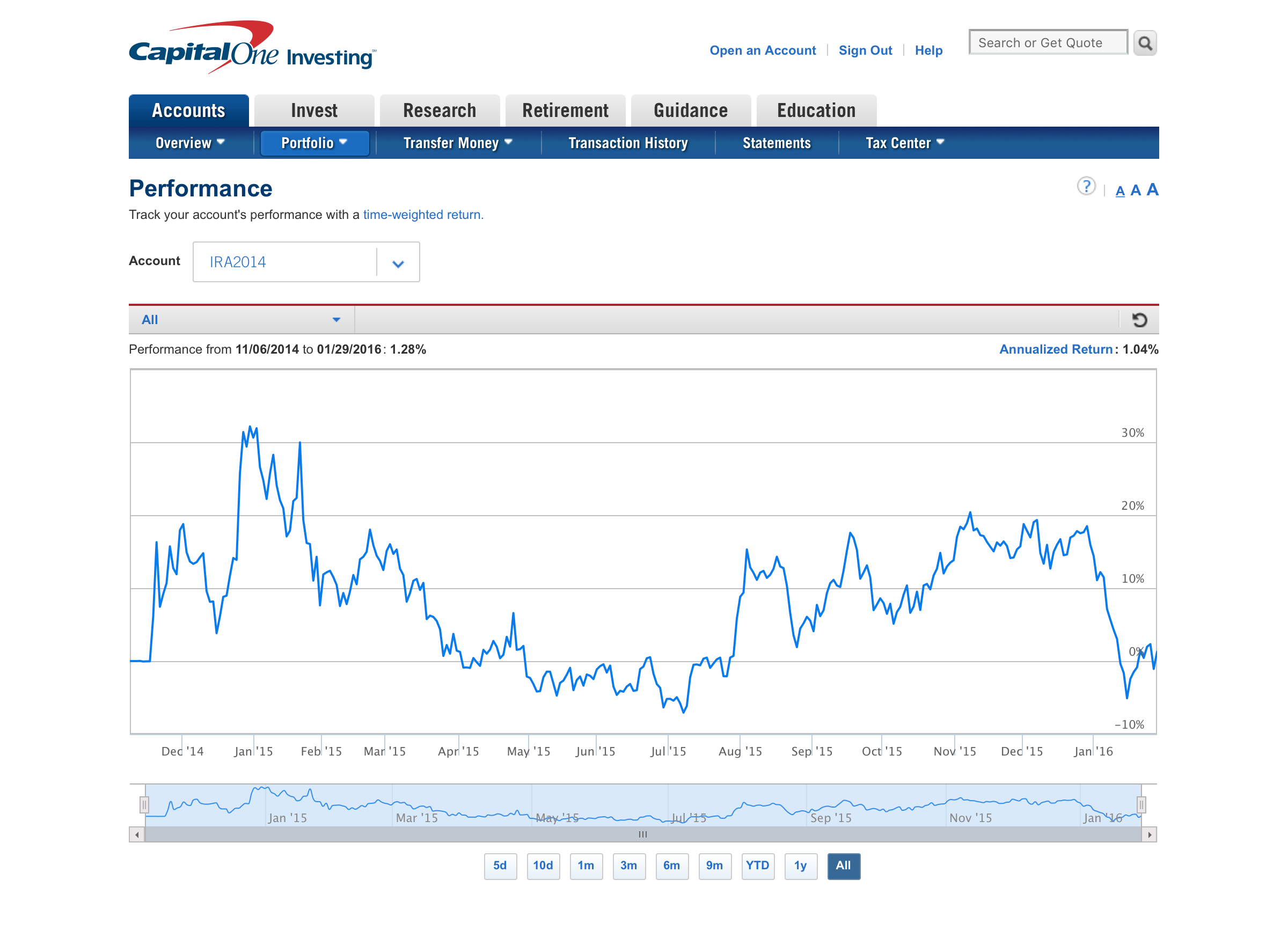Click the time-weighted return link
This screenshot has height=931, width=1288.
coord(423,215)
